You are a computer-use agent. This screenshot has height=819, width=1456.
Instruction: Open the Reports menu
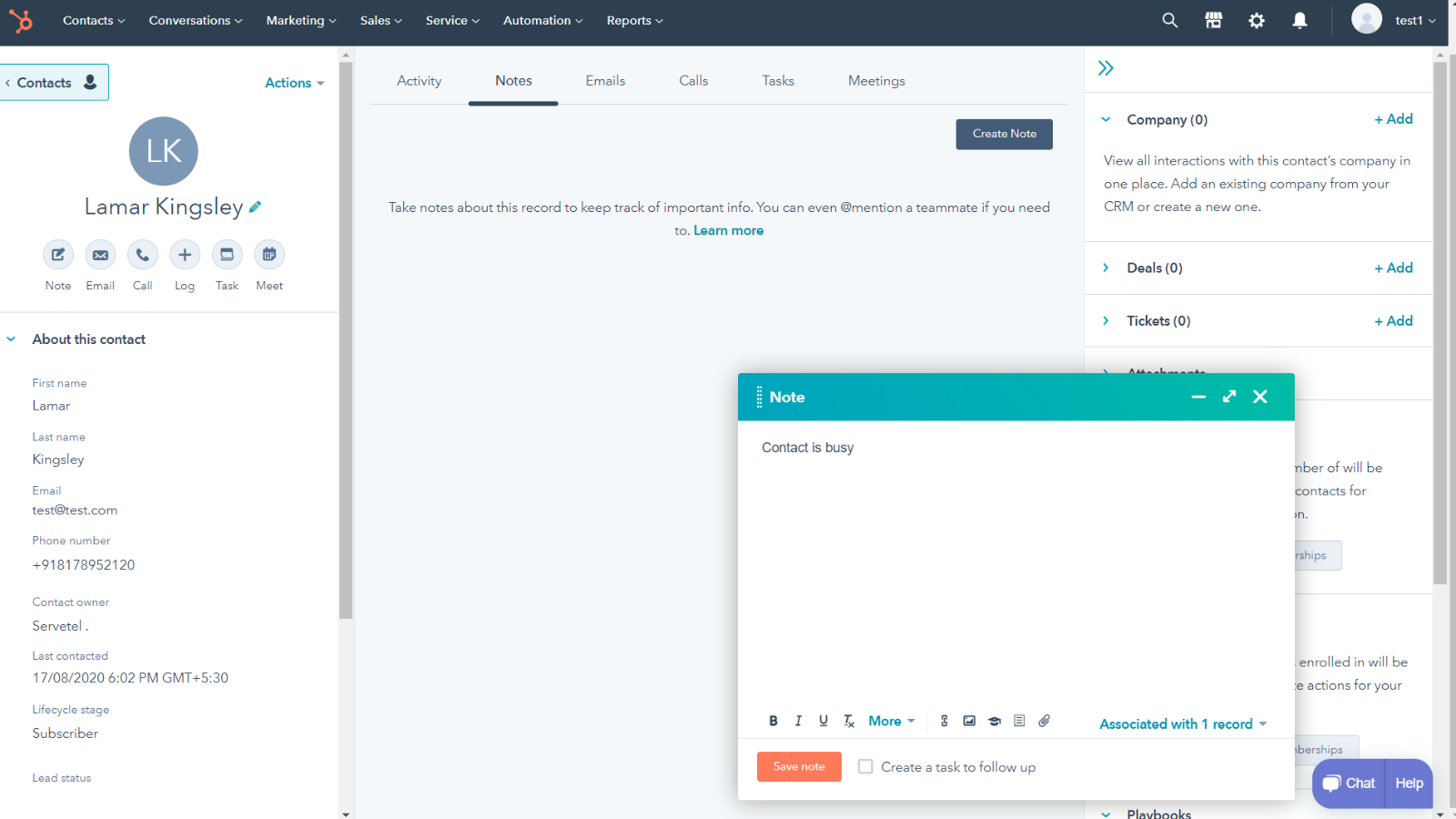click(x=634, y=20)
